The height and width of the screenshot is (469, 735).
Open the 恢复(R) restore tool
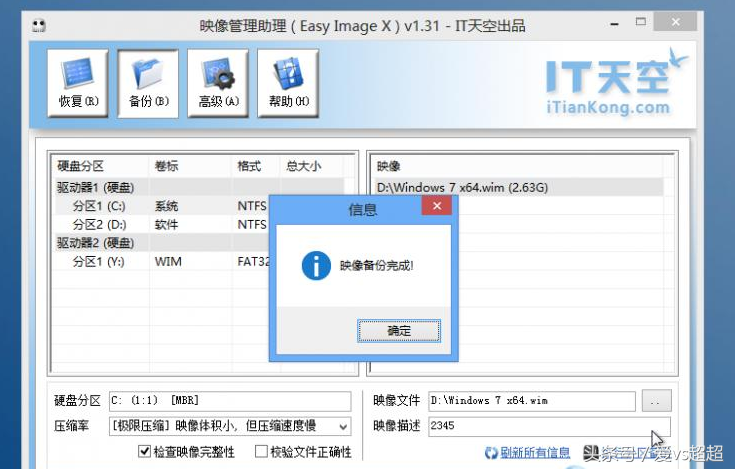[x=78, y=83]
